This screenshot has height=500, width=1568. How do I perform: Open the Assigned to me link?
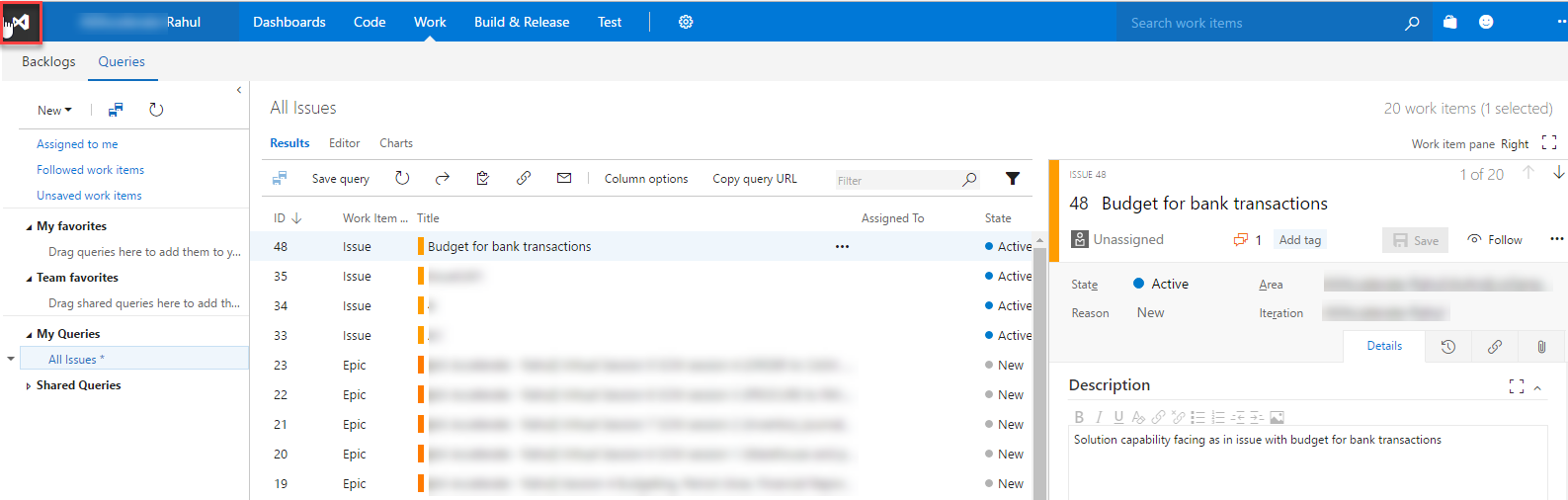(x=77, y=144)
